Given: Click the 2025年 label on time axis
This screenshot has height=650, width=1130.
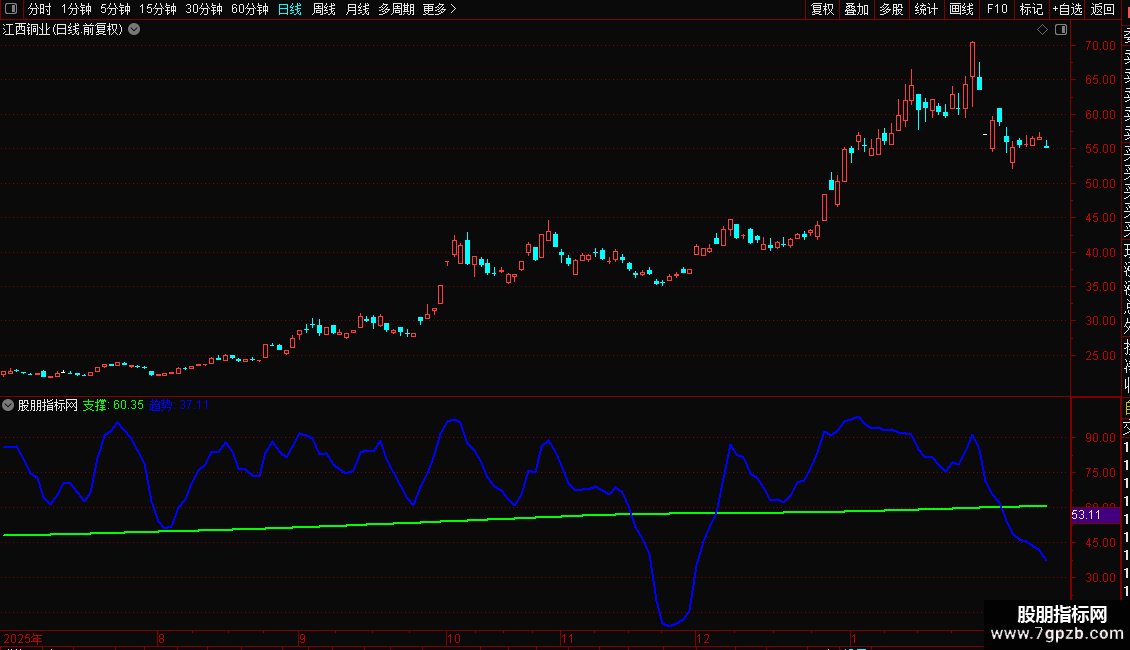Looking at the screenshot, I should tap(23, 638).
